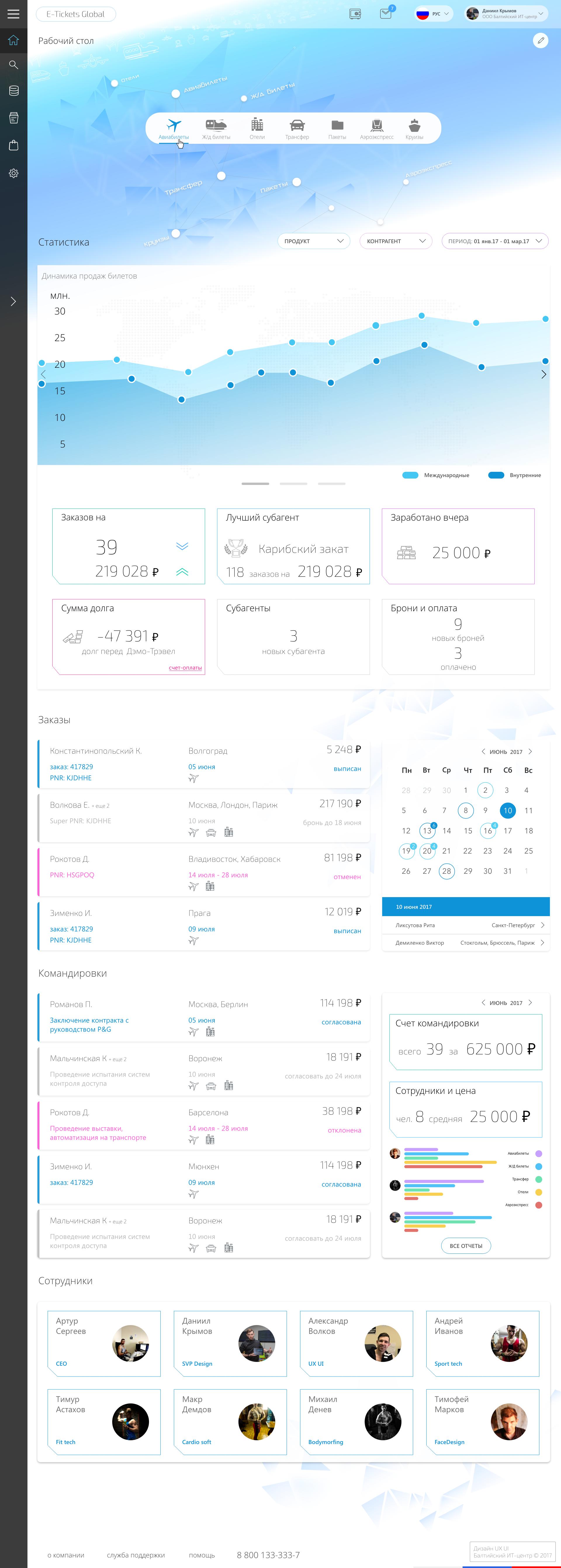Open the о компании footer link
The width and height of the screenshot is (561, 1568).
(66, 1555)
